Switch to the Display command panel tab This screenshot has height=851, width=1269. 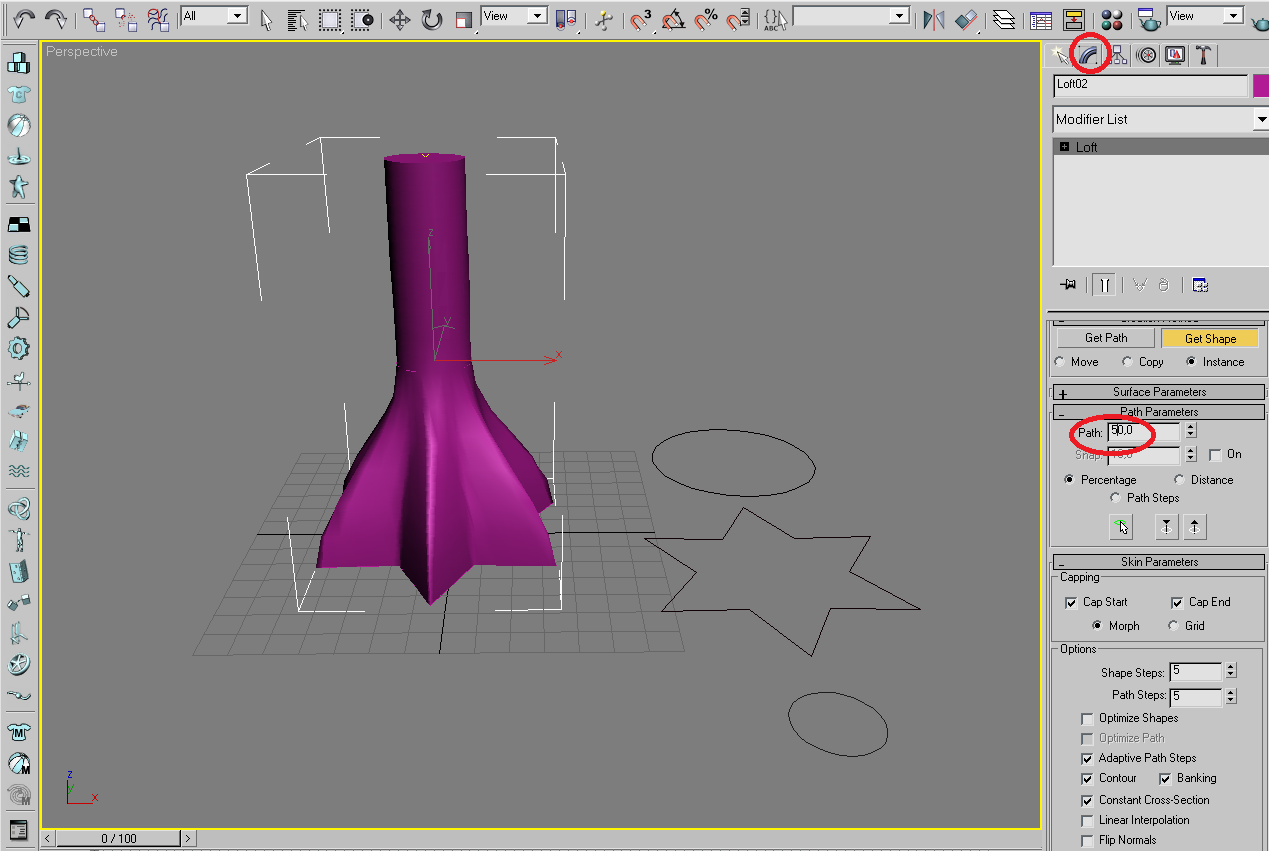click(1176, 55)
